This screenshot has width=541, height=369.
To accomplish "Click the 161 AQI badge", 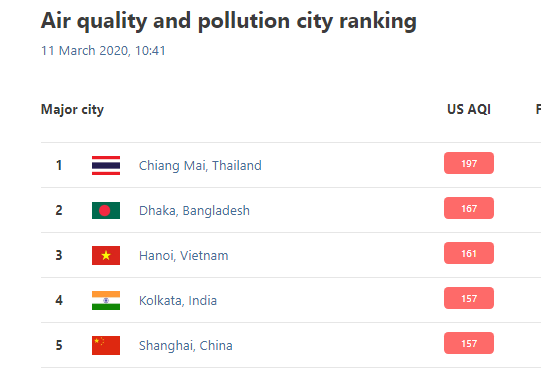I will (469, 253).
